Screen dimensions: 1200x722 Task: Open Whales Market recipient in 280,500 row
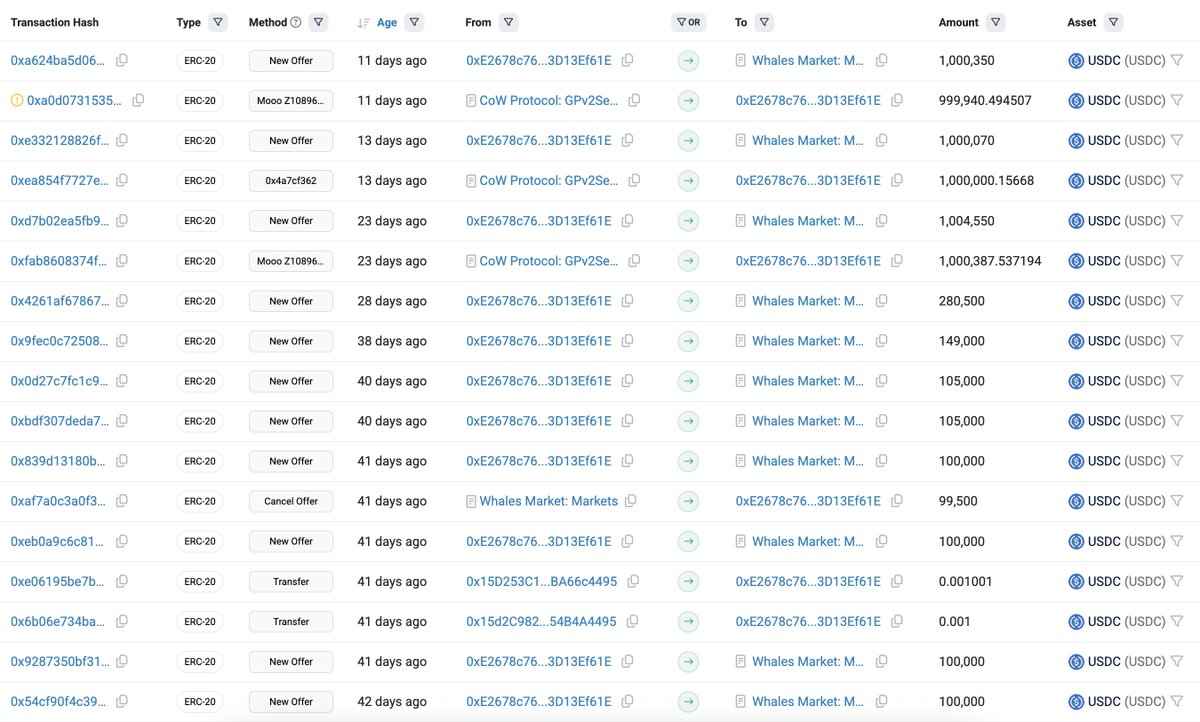[x=808, y=301]
